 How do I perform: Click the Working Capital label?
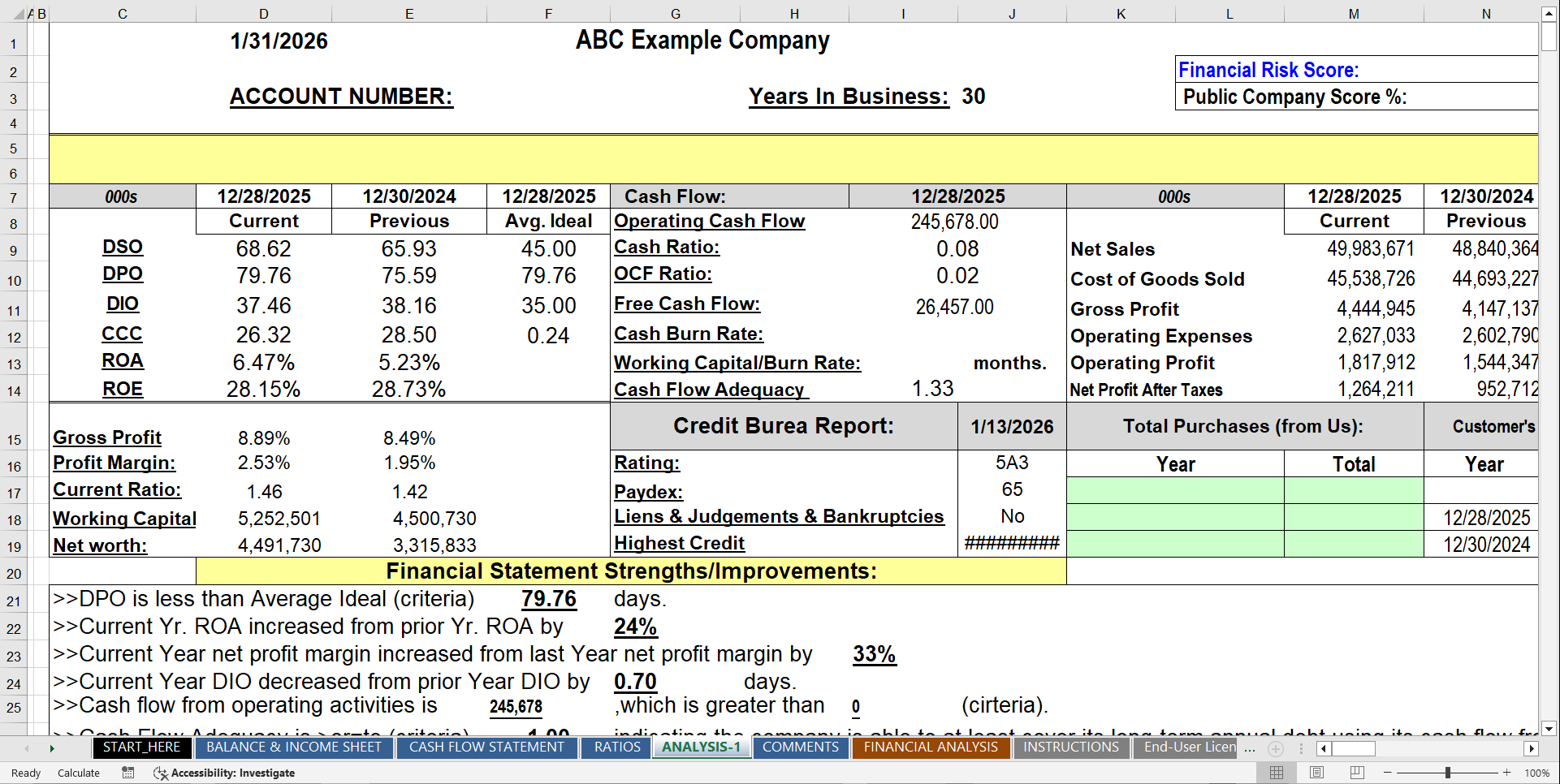tap(124, 519)
